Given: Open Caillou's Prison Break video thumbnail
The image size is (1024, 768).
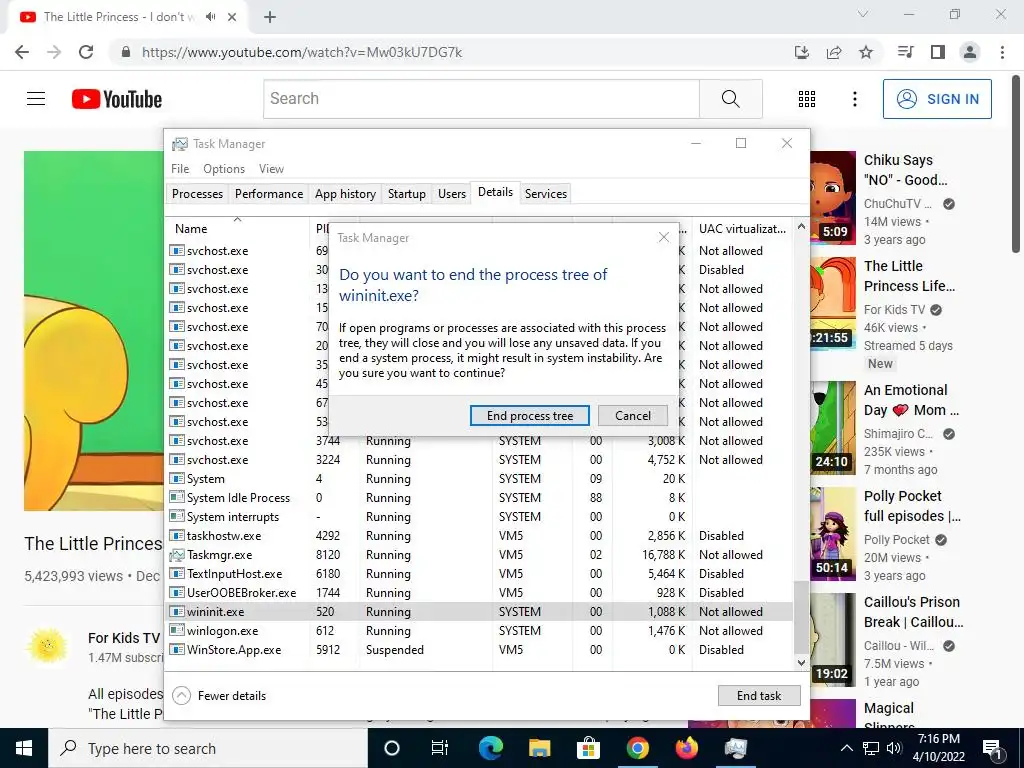Looking at the screenshot, I should click(833, 639).
